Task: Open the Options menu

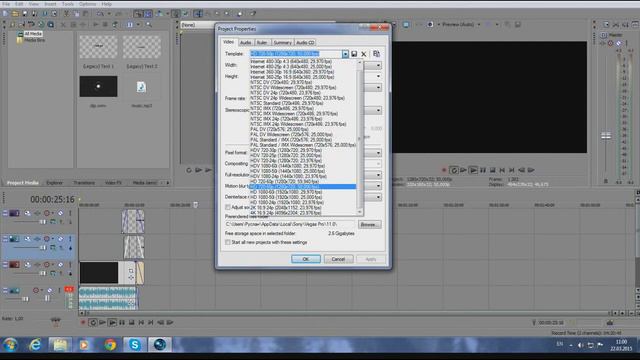Action: coord(87,4)
